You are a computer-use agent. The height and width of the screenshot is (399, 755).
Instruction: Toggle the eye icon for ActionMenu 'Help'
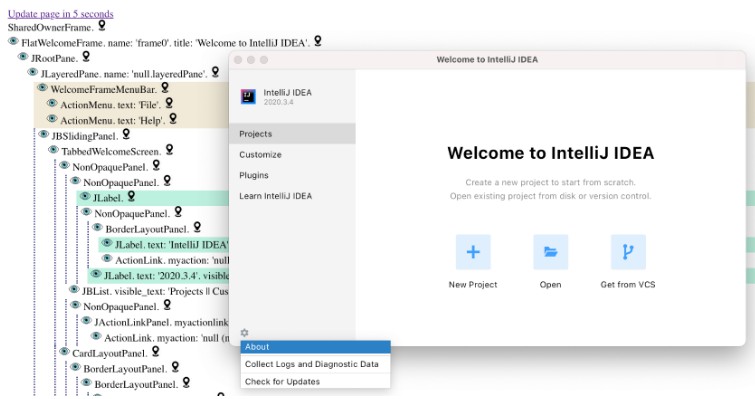52,119
